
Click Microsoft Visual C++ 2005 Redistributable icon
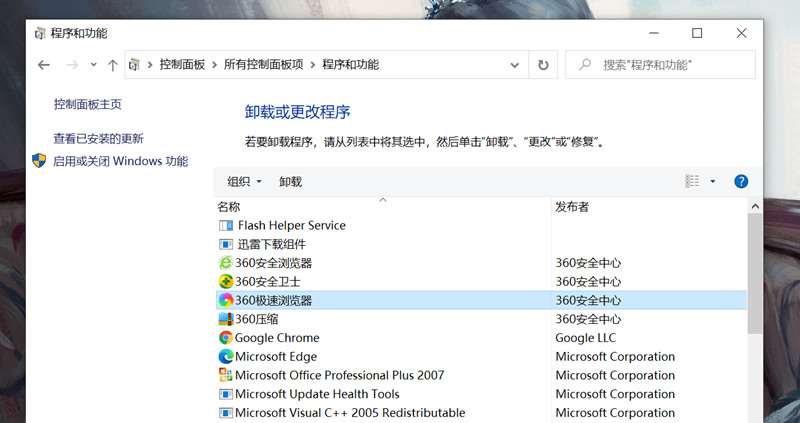coord(226,412)
